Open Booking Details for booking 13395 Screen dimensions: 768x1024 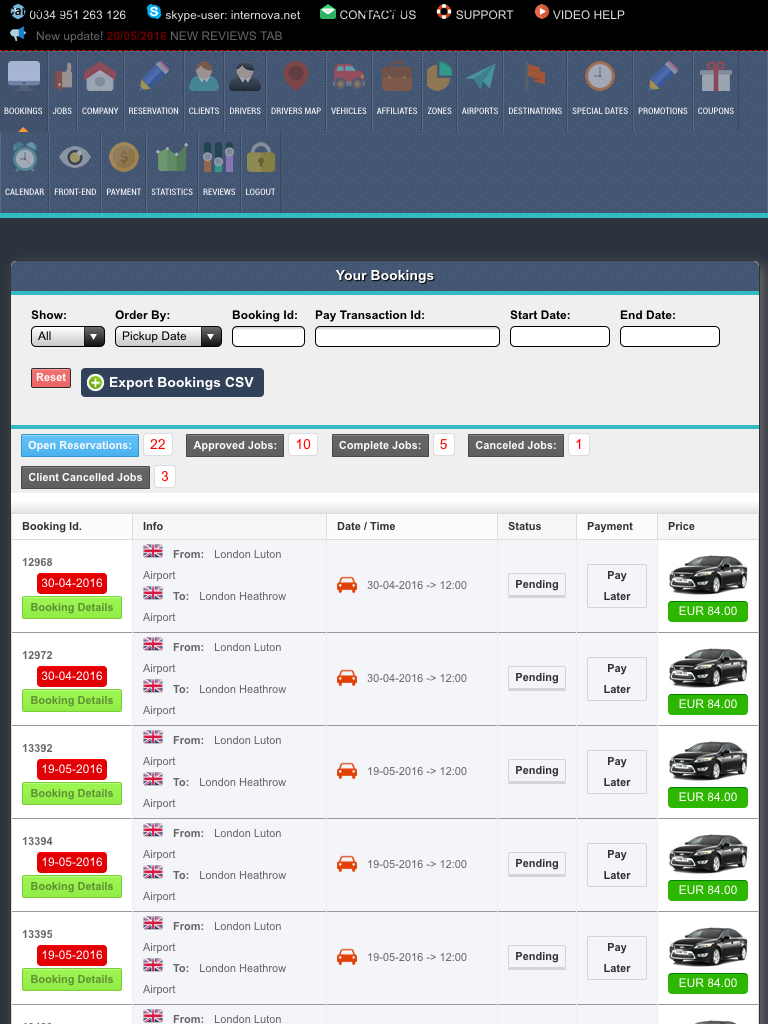point(72,979)
